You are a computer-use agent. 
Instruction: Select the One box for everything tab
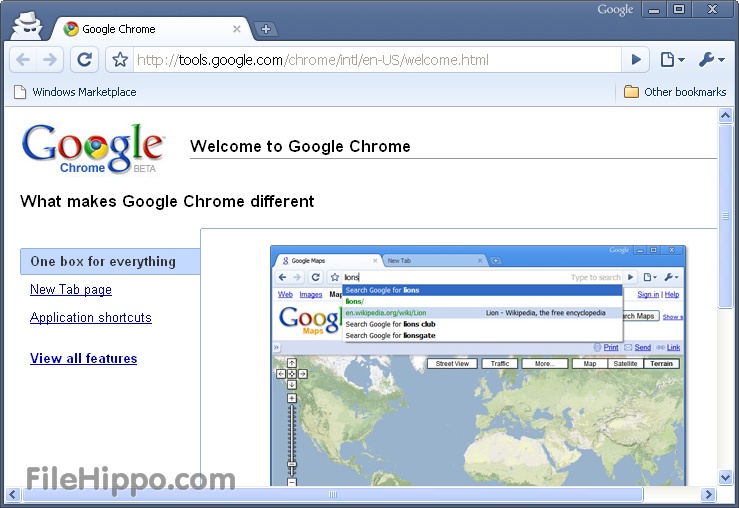(110, 262)
